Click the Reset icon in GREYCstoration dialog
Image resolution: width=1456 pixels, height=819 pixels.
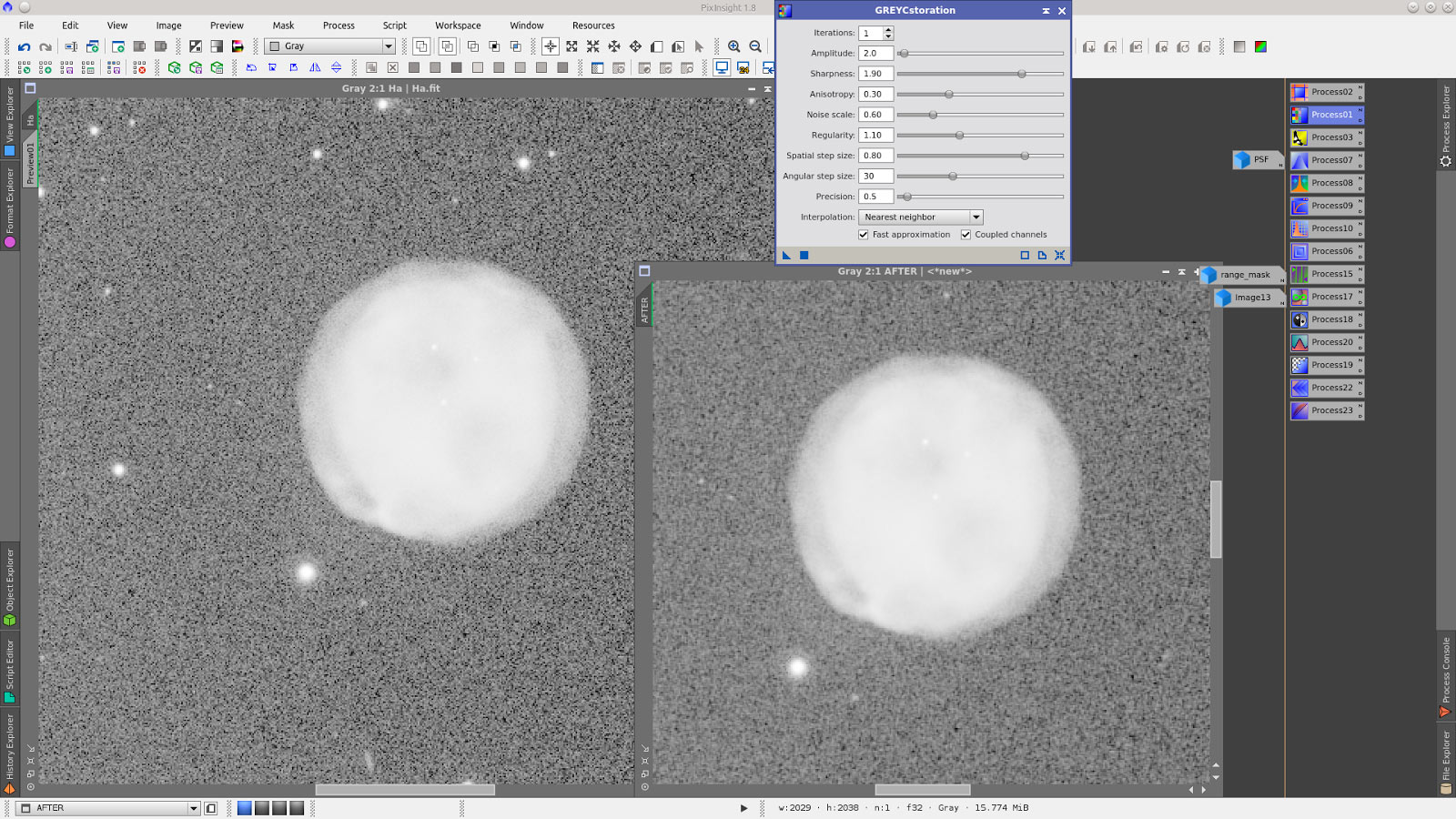pos(1059,256)
